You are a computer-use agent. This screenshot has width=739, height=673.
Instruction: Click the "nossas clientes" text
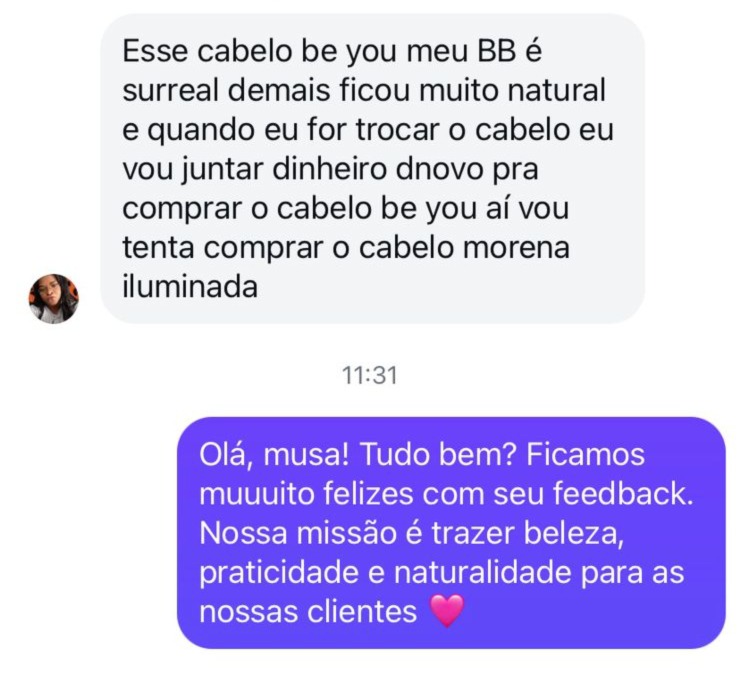click(x=308, y=612)
